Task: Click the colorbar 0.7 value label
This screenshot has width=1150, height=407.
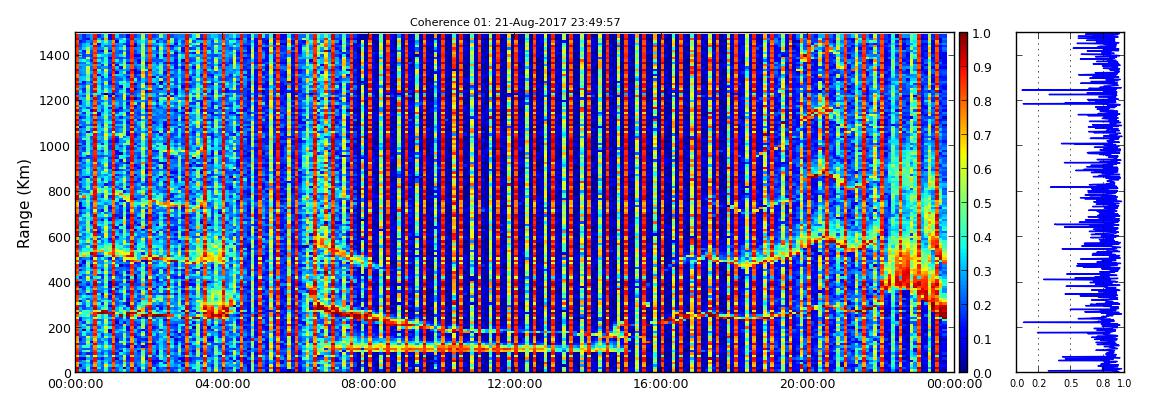Action: click(x=984, y=136)
